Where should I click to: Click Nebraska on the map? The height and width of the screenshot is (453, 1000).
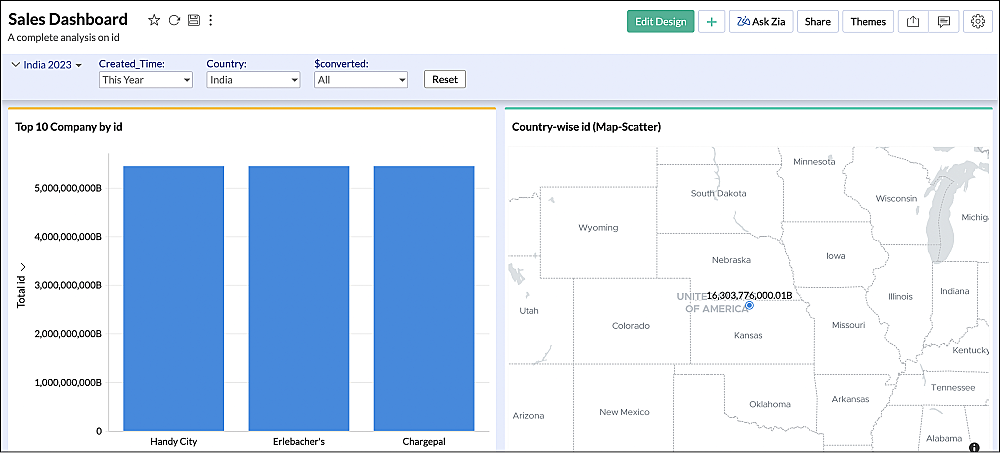point(732,260)
